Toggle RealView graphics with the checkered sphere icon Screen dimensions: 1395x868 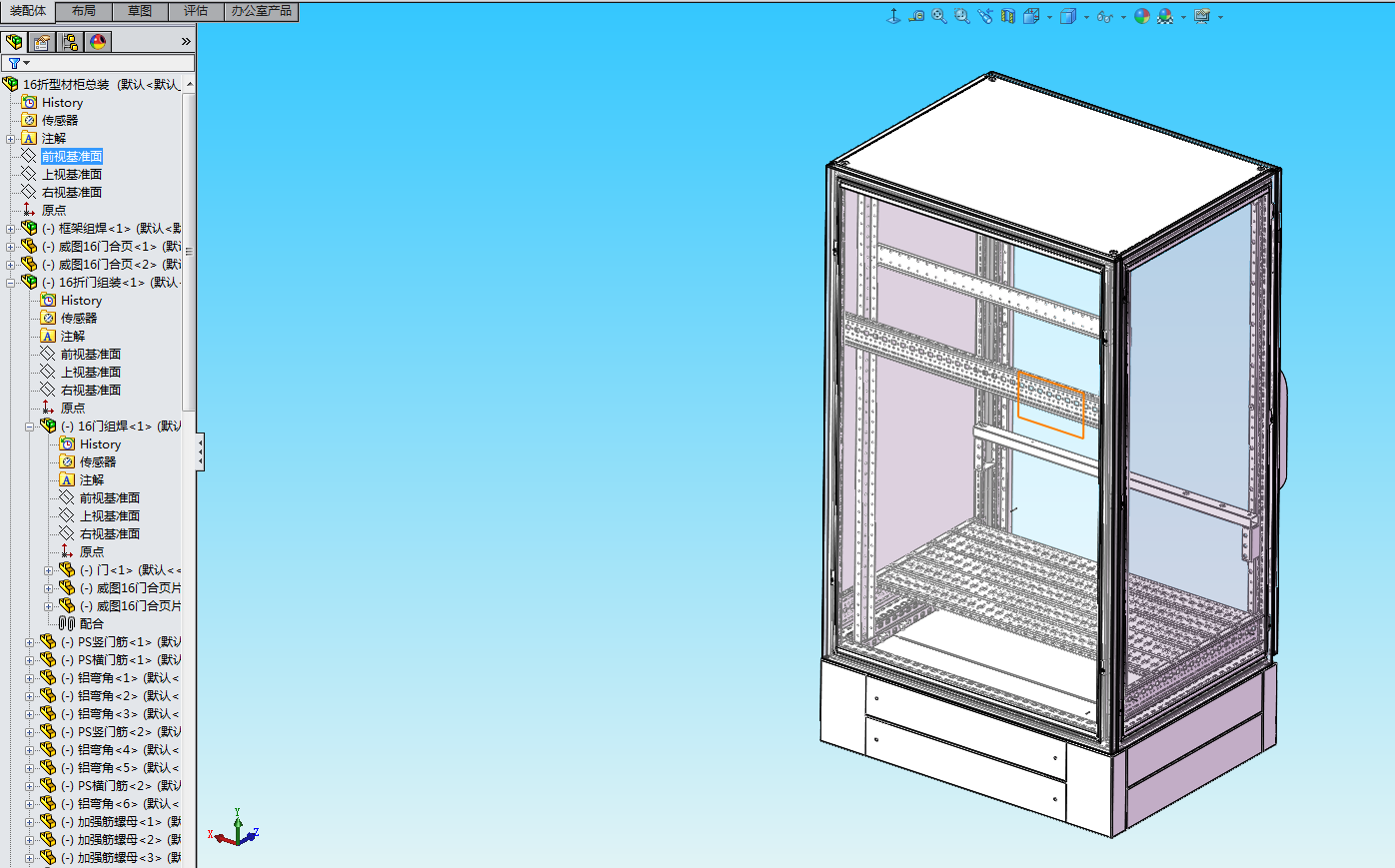[x=1165, y=17]
